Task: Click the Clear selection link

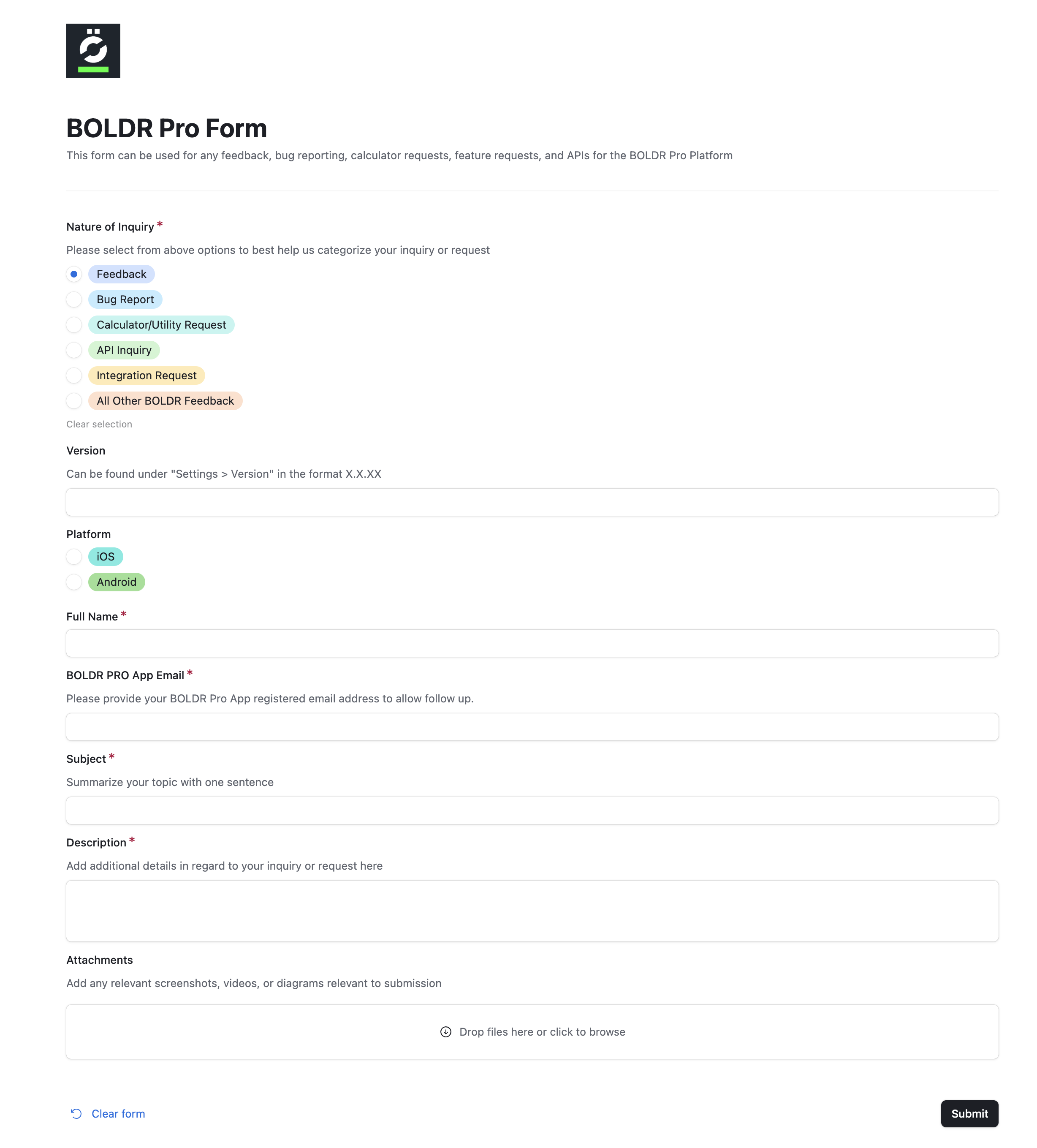Action: (x=99, y=424)
